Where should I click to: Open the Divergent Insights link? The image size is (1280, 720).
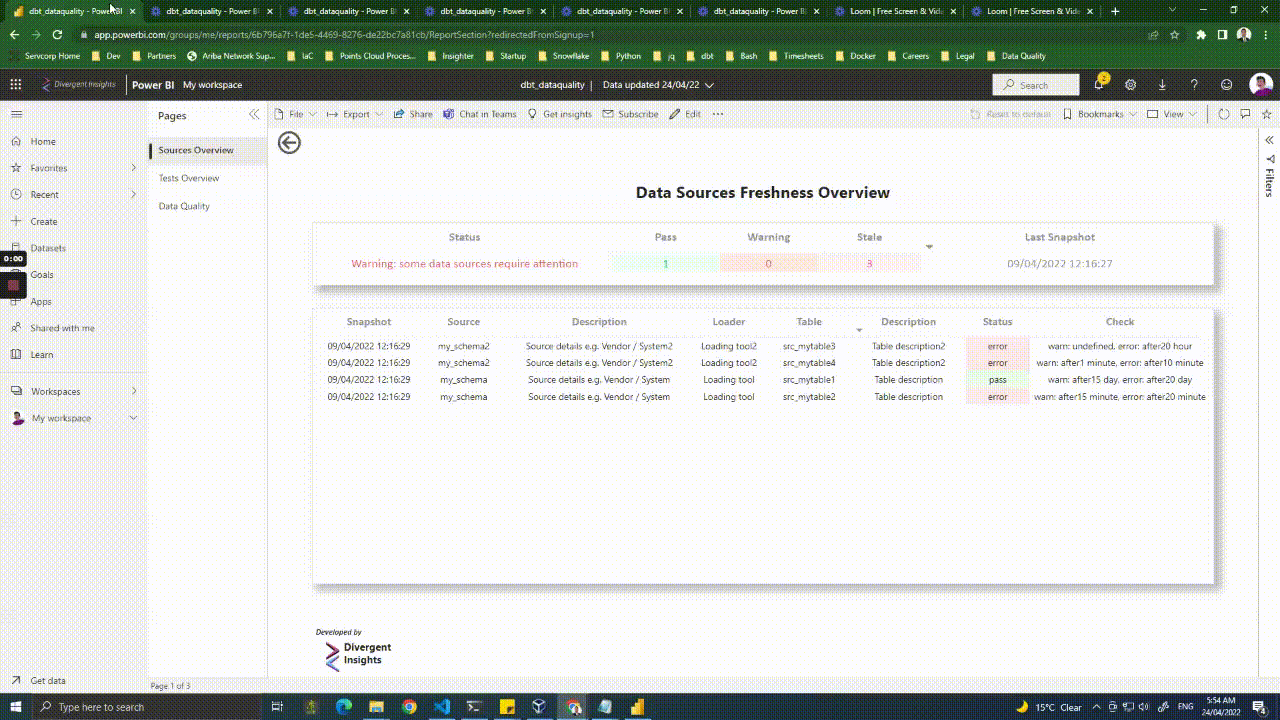pos(357,652)
